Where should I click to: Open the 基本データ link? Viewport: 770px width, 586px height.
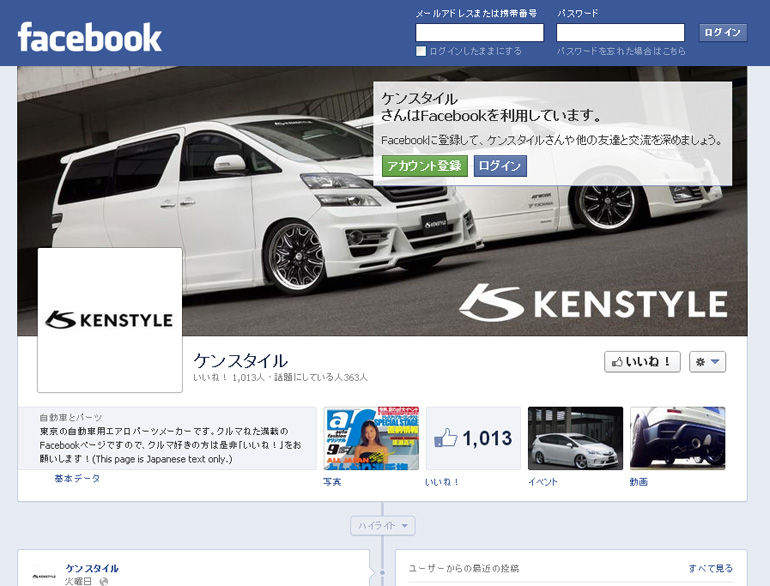(77, 478)
